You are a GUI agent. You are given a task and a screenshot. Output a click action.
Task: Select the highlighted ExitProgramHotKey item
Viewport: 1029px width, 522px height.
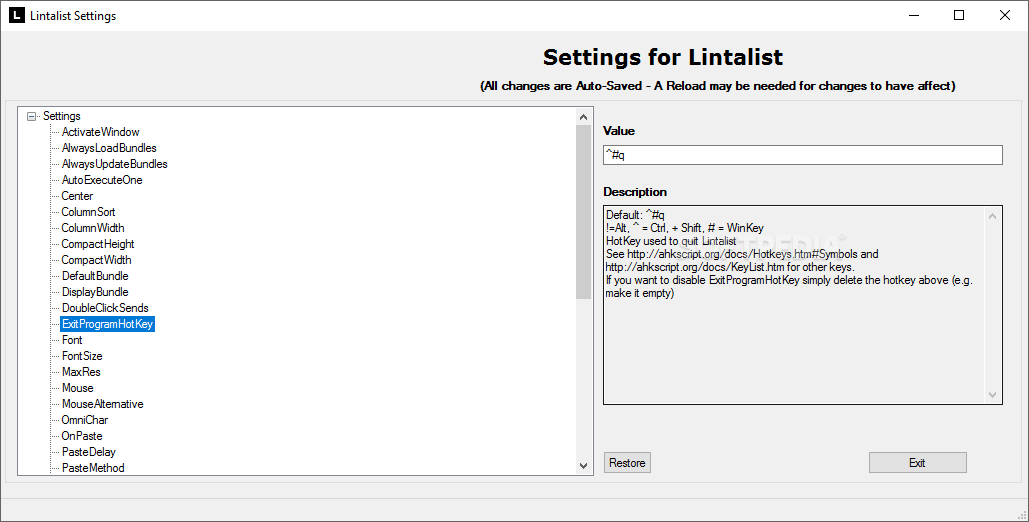(108, 324)
